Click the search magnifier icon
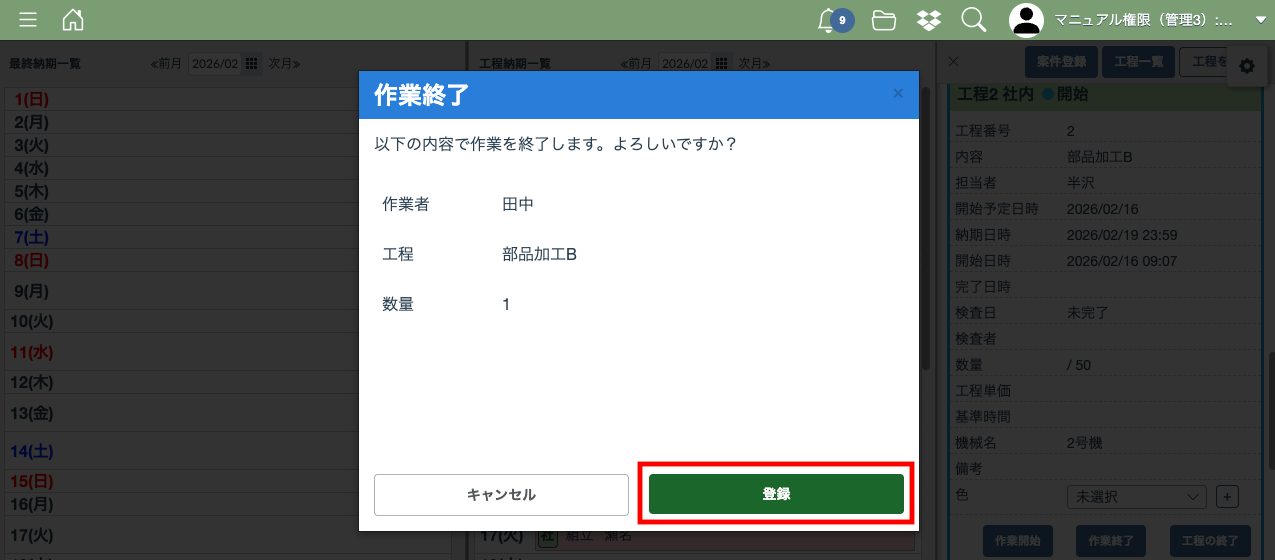The width and height of the screenshot is (1275, 560). point(973,20)
